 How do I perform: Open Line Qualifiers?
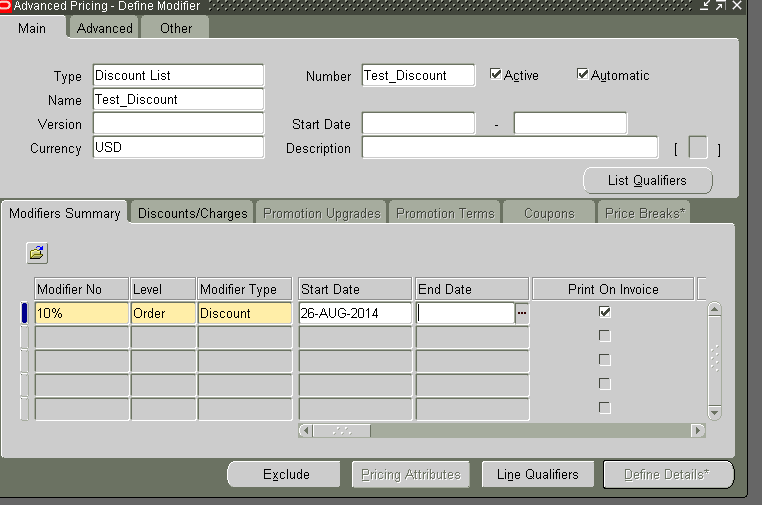pos(537,474)
